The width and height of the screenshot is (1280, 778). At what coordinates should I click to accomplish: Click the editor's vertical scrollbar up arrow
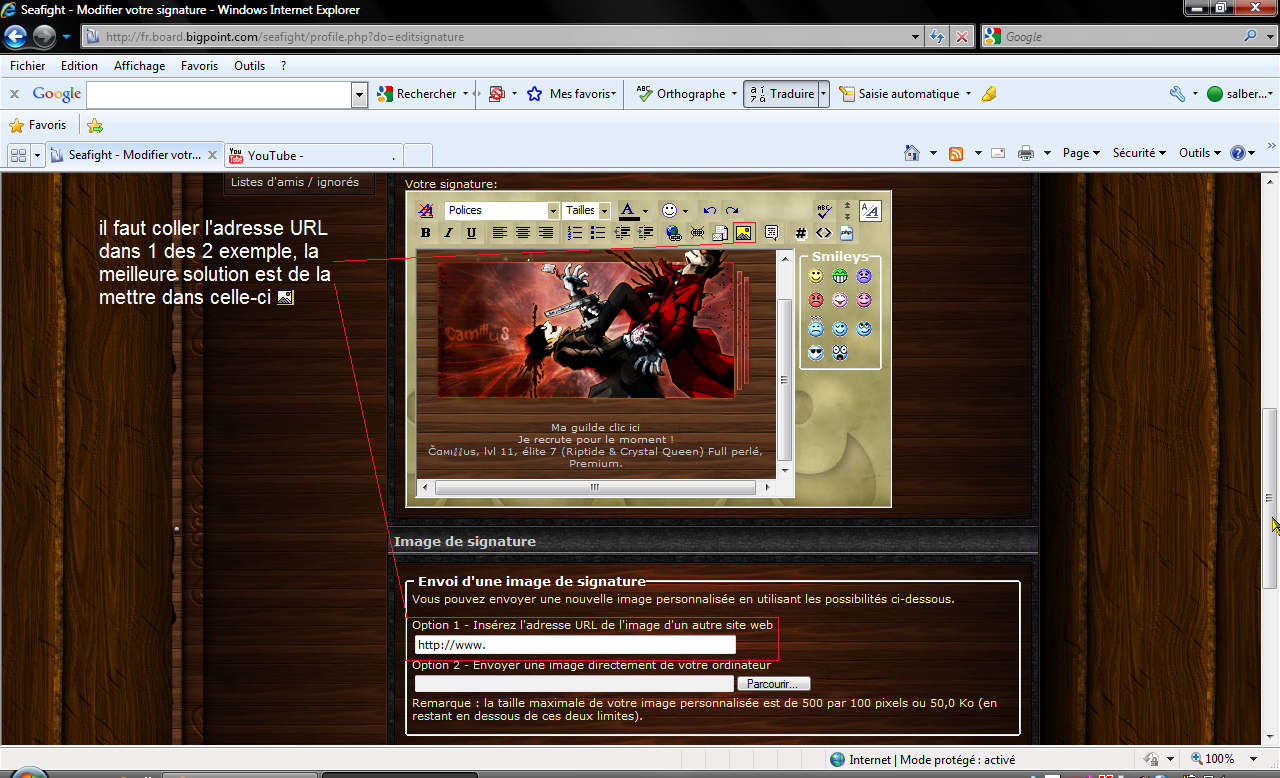785,257
